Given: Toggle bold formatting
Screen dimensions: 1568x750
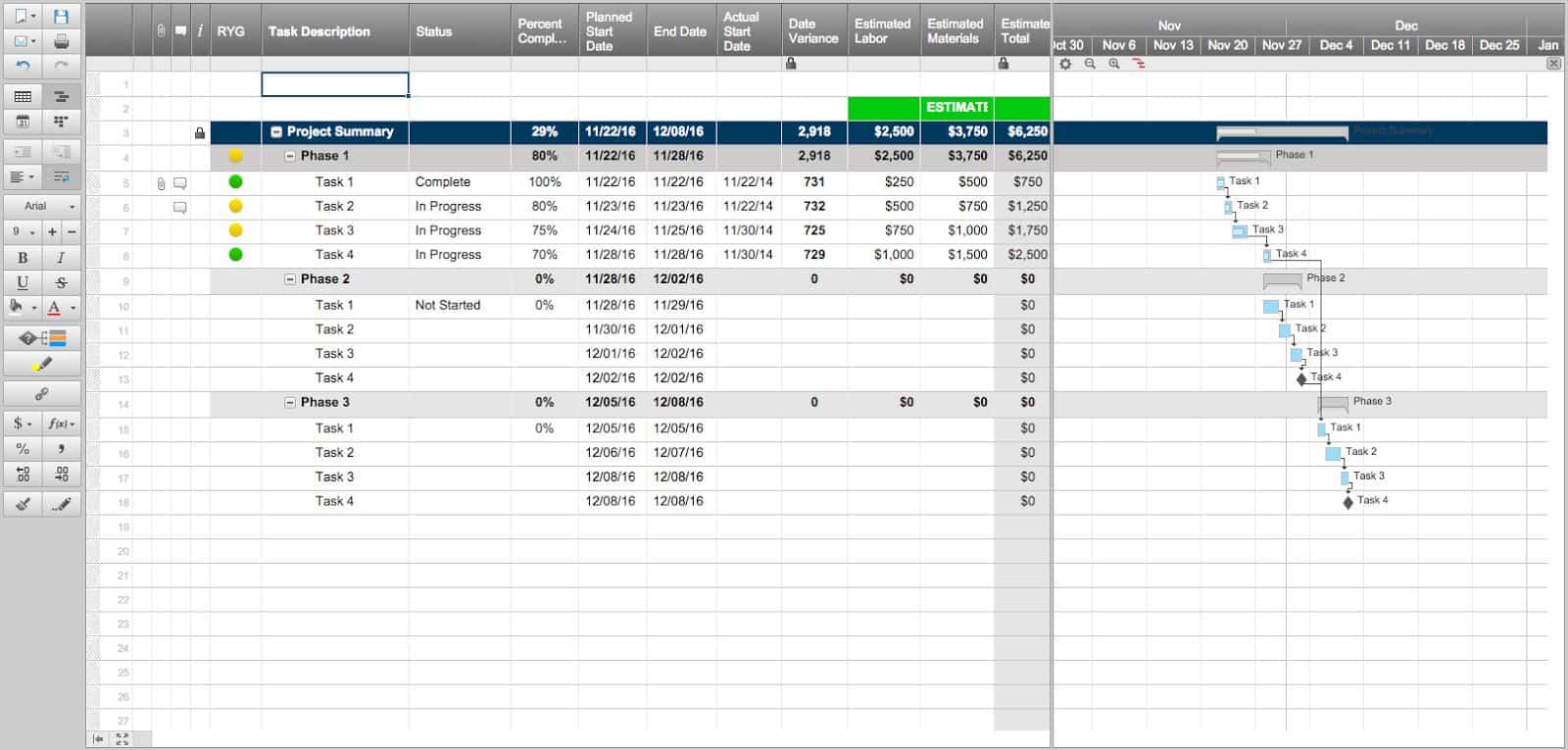Looking at the screenshot, I should coord(23,258).
